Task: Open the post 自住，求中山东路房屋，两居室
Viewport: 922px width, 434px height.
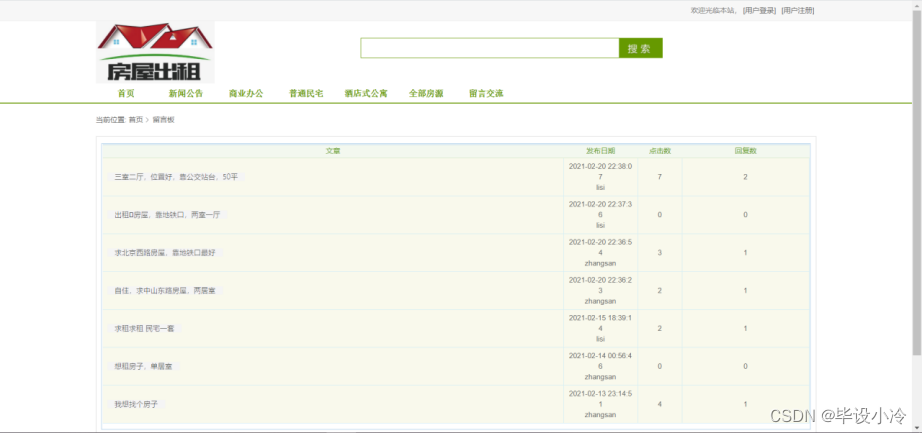Action: pyautogui.click(x=165, y=291)
